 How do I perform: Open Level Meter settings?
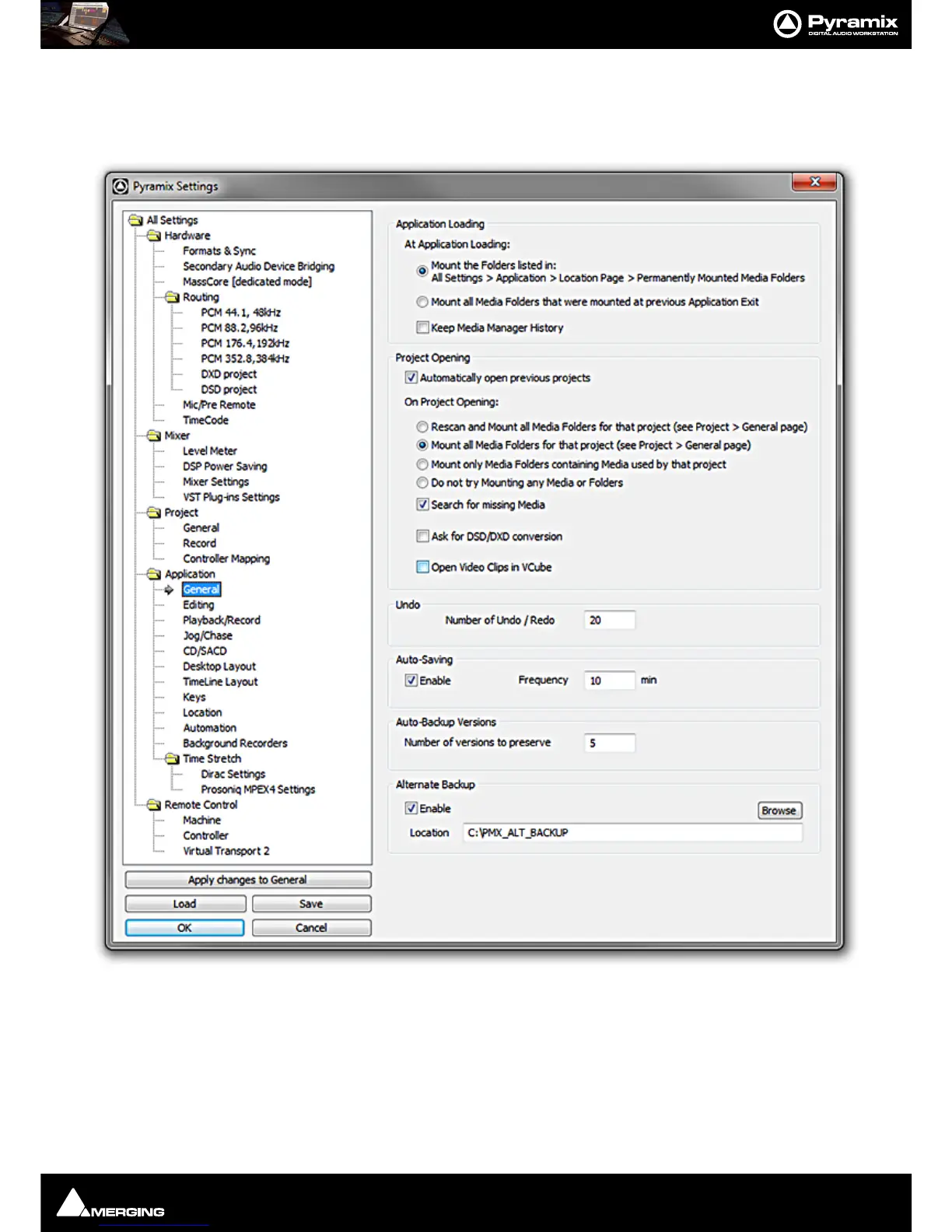(x=209, y=451)
